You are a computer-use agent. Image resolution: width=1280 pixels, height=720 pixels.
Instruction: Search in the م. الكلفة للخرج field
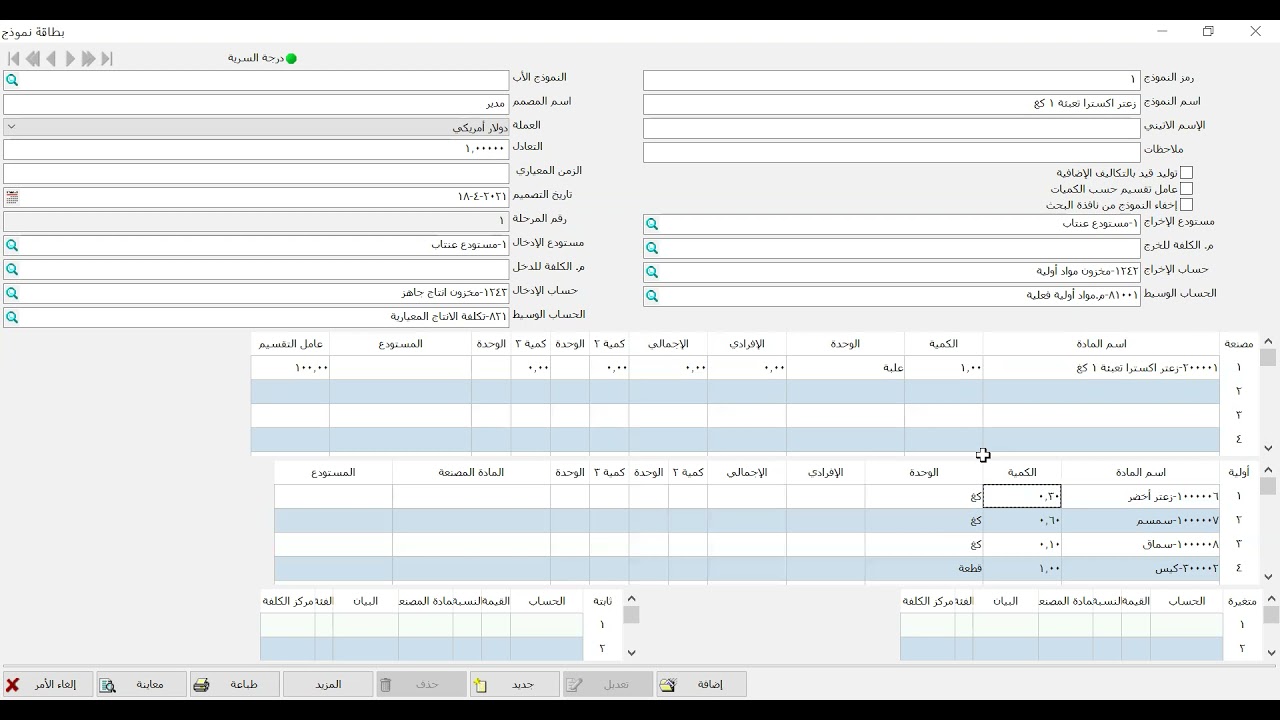(652, 248)
